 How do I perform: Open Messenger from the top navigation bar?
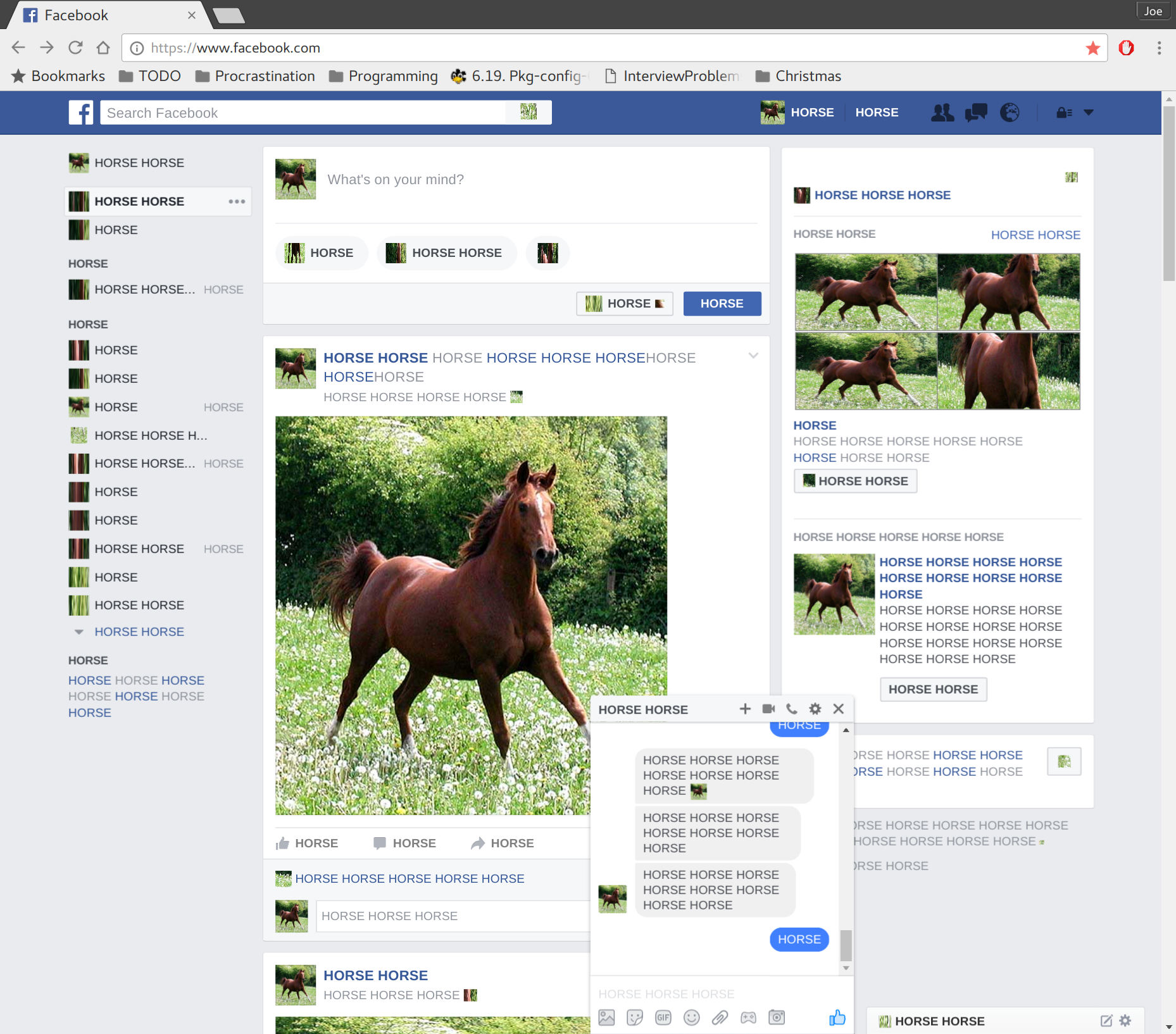[975, 113]
